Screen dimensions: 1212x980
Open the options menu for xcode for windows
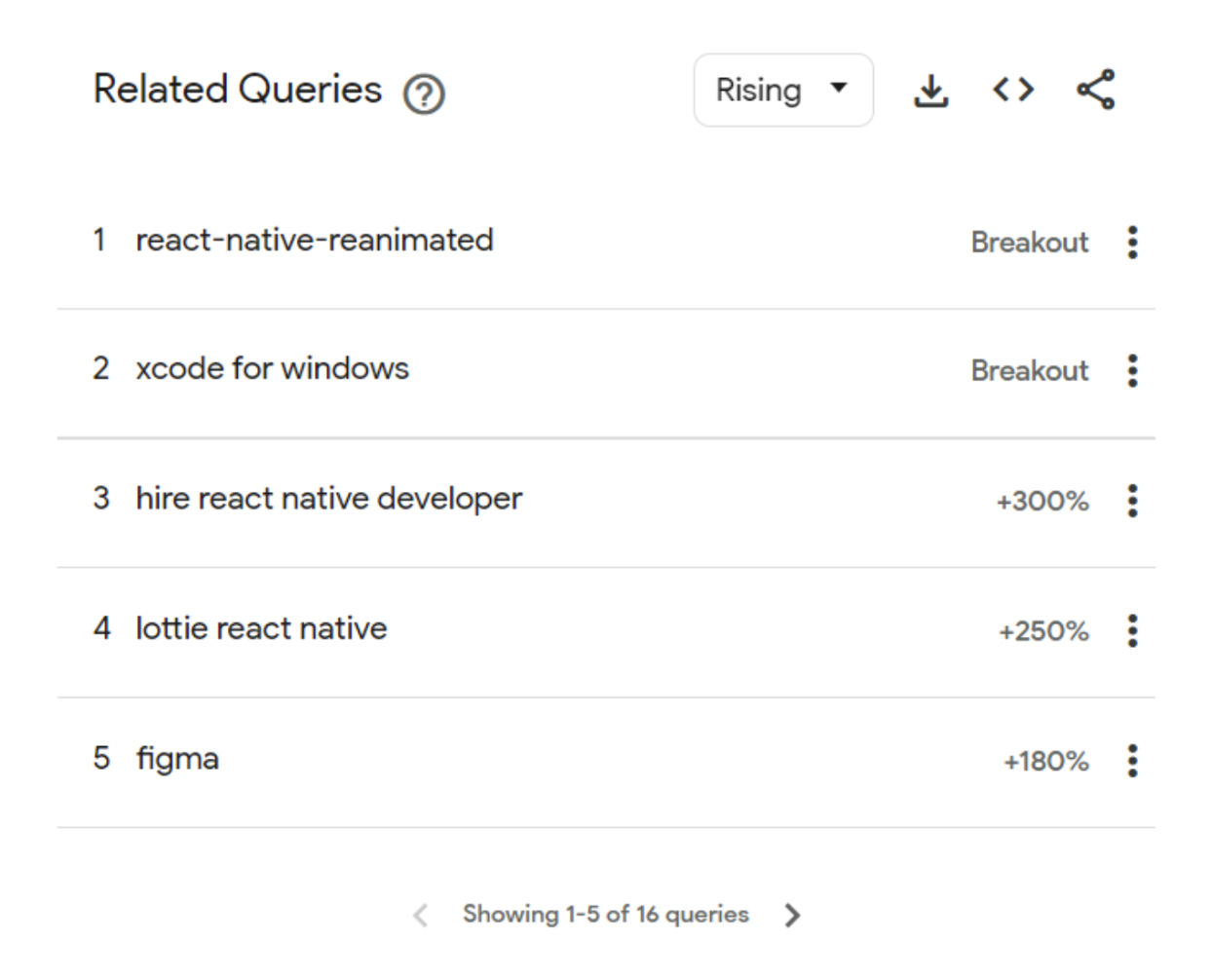[x=1132, y=371]
